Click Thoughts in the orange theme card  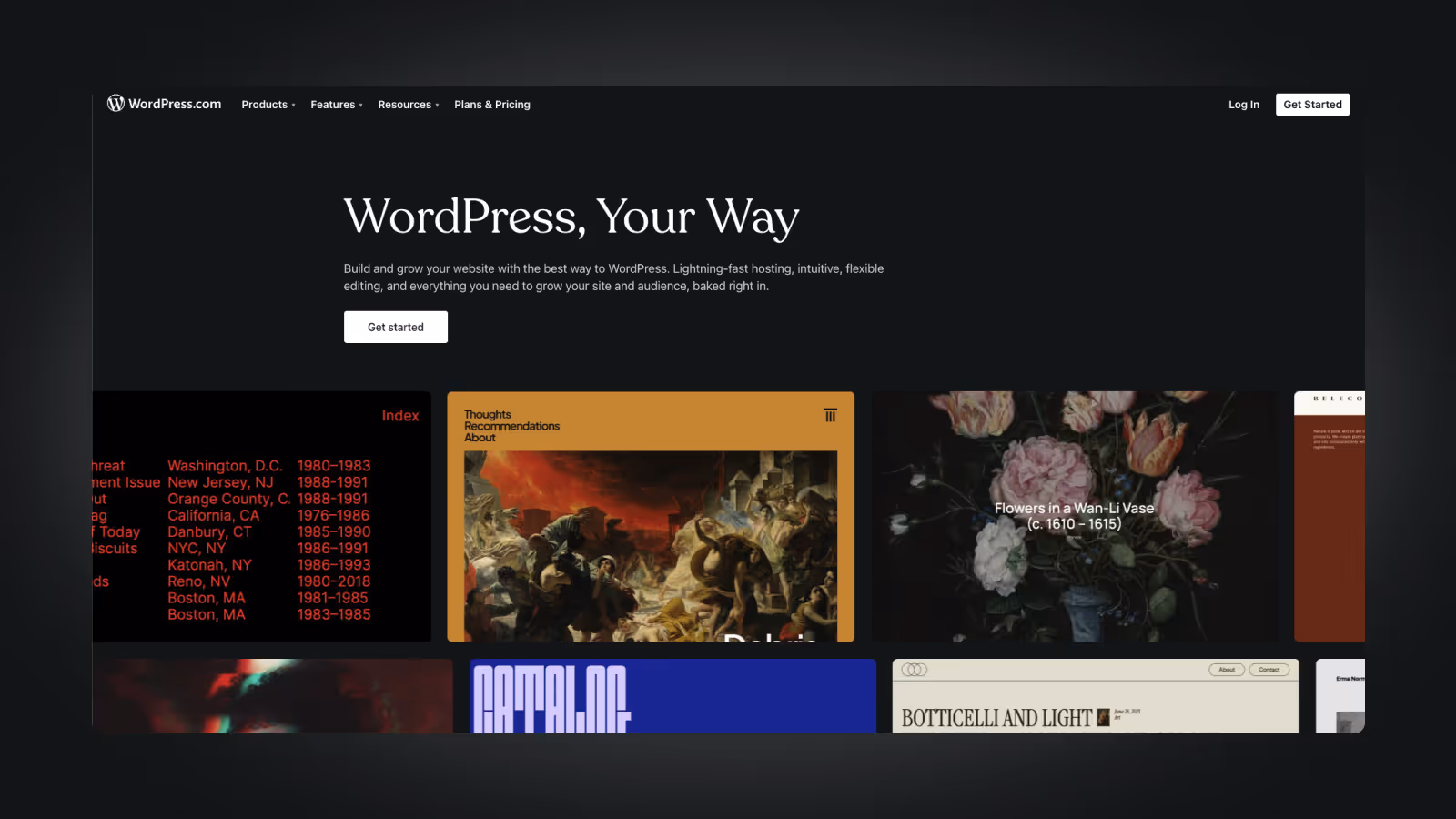click(x=488, y=414)
